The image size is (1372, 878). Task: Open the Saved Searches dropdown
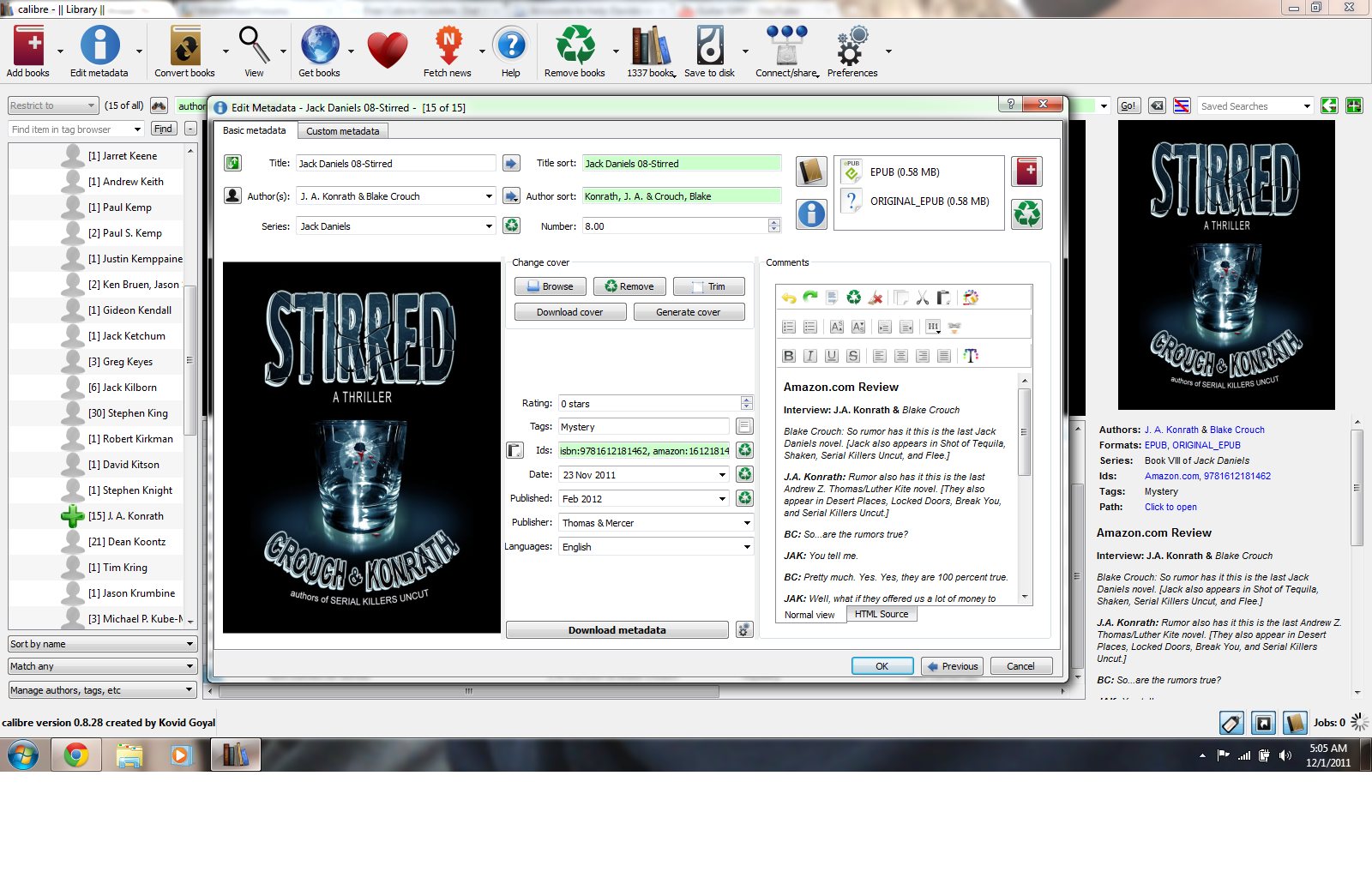tap(1307, 106)
